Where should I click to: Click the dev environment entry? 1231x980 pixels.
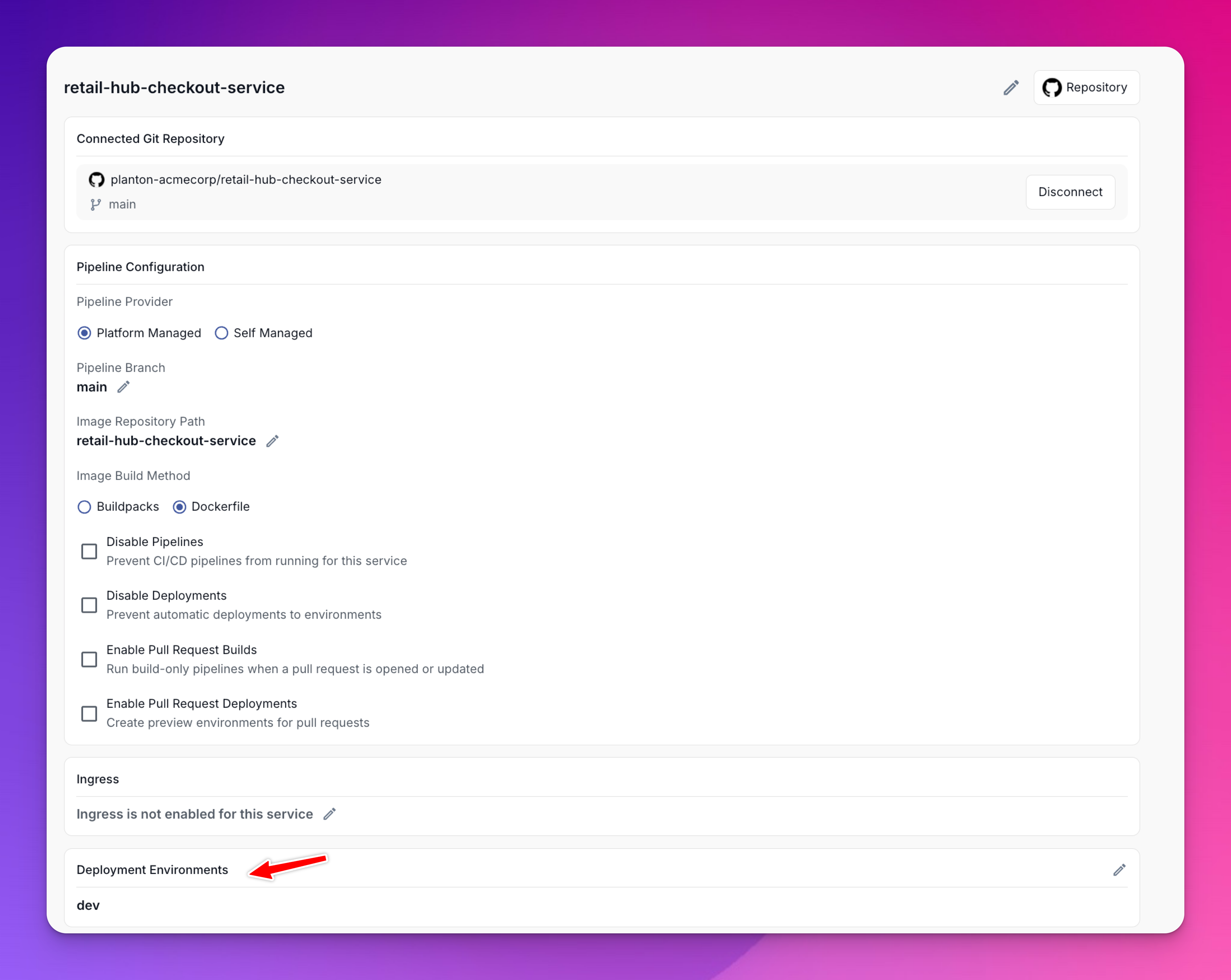[x=88, y=905]
